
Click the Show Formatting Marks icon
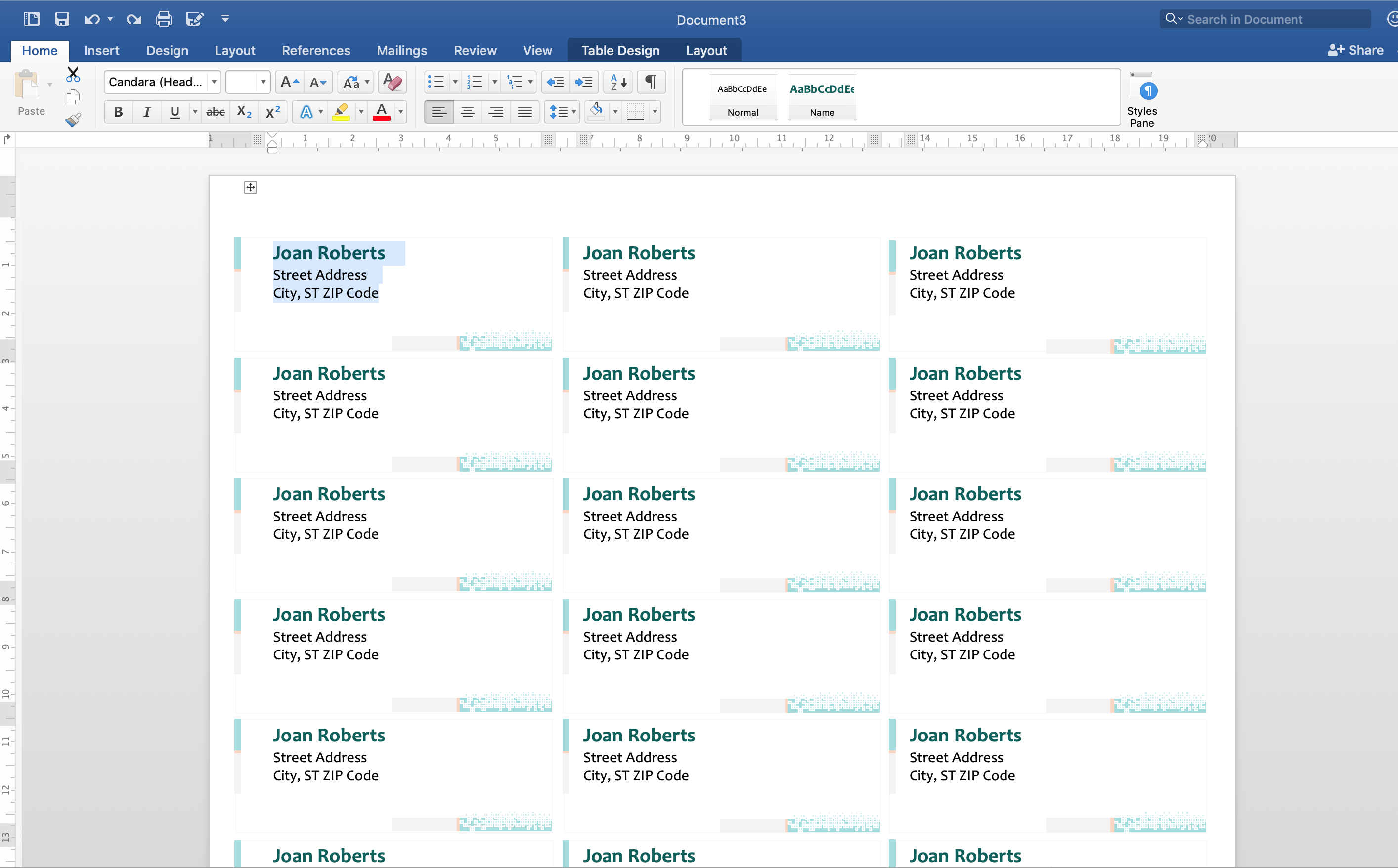[650, 82]
